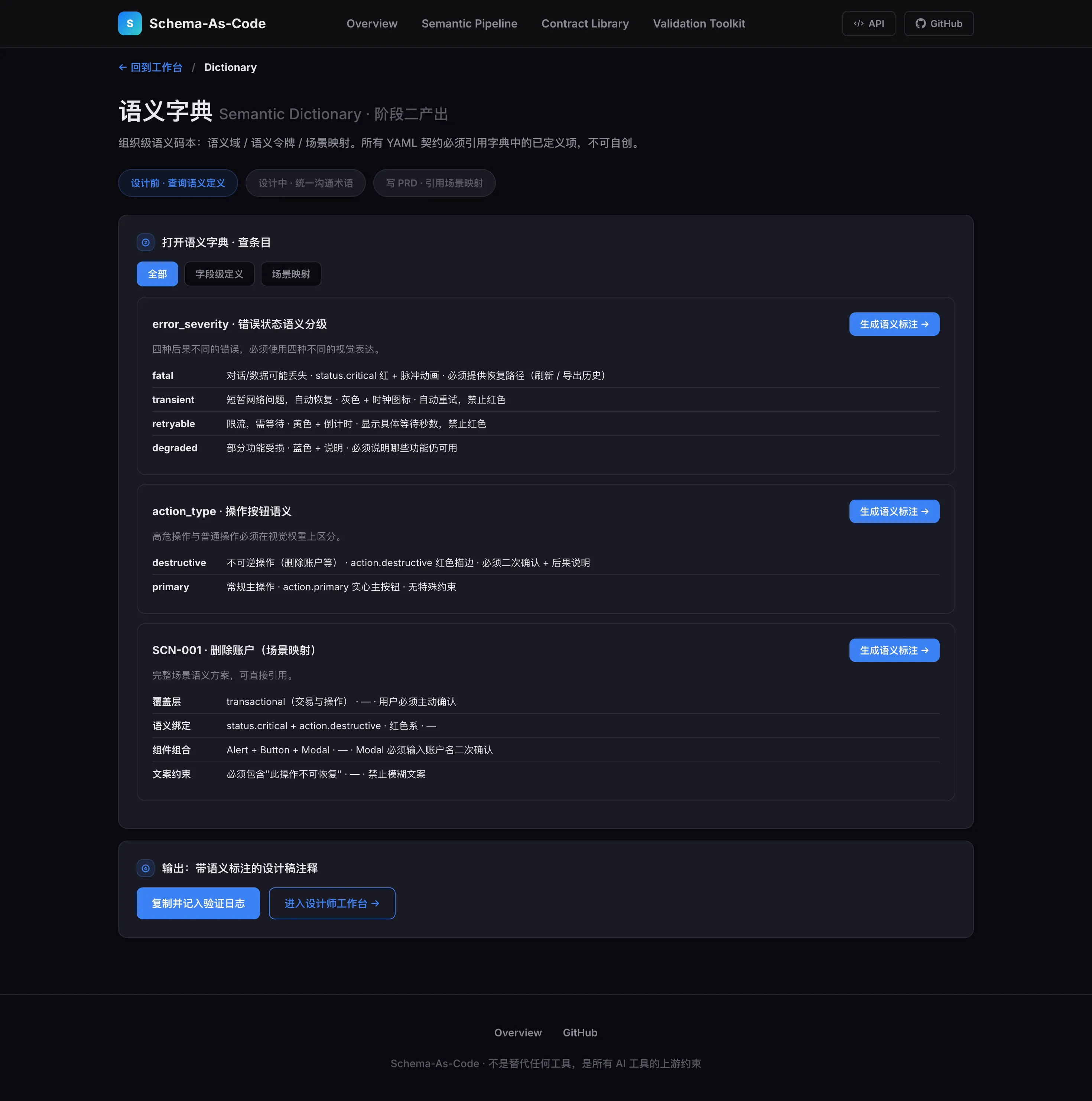Open the footer GitHub link

580,1033
